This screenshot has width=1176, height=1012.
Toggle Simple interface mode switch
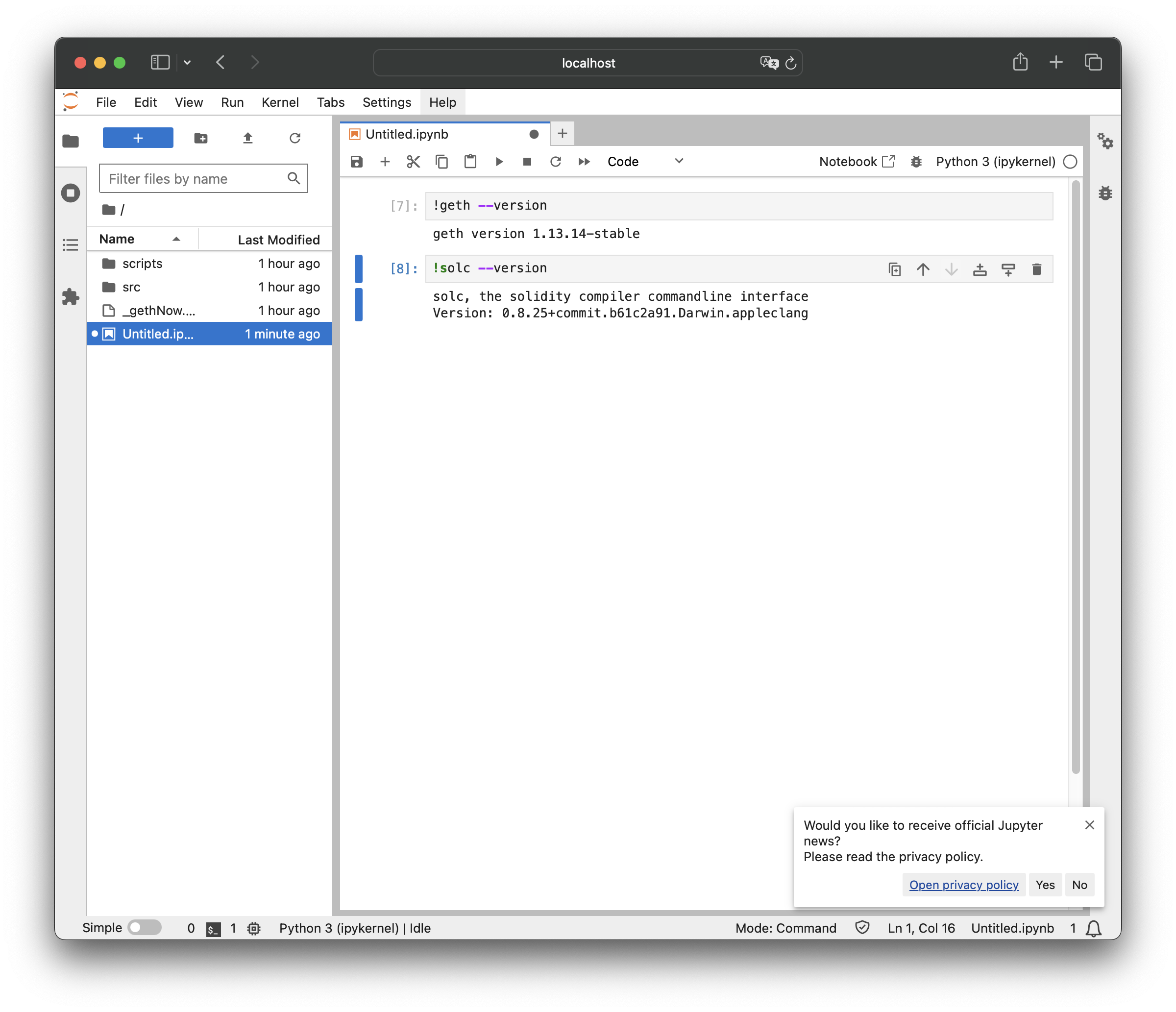point(144,927)
